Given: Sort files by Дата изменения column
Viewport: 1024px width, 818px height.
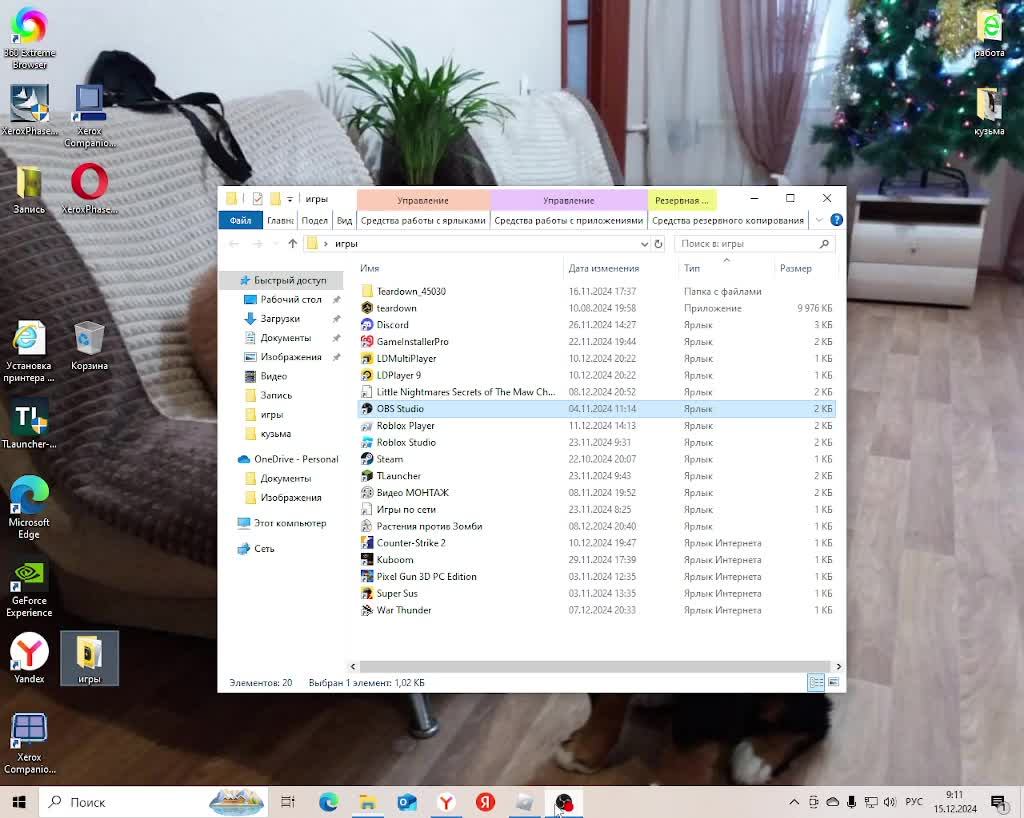Looking at the screenshot, I should click(x=621, y=268).
